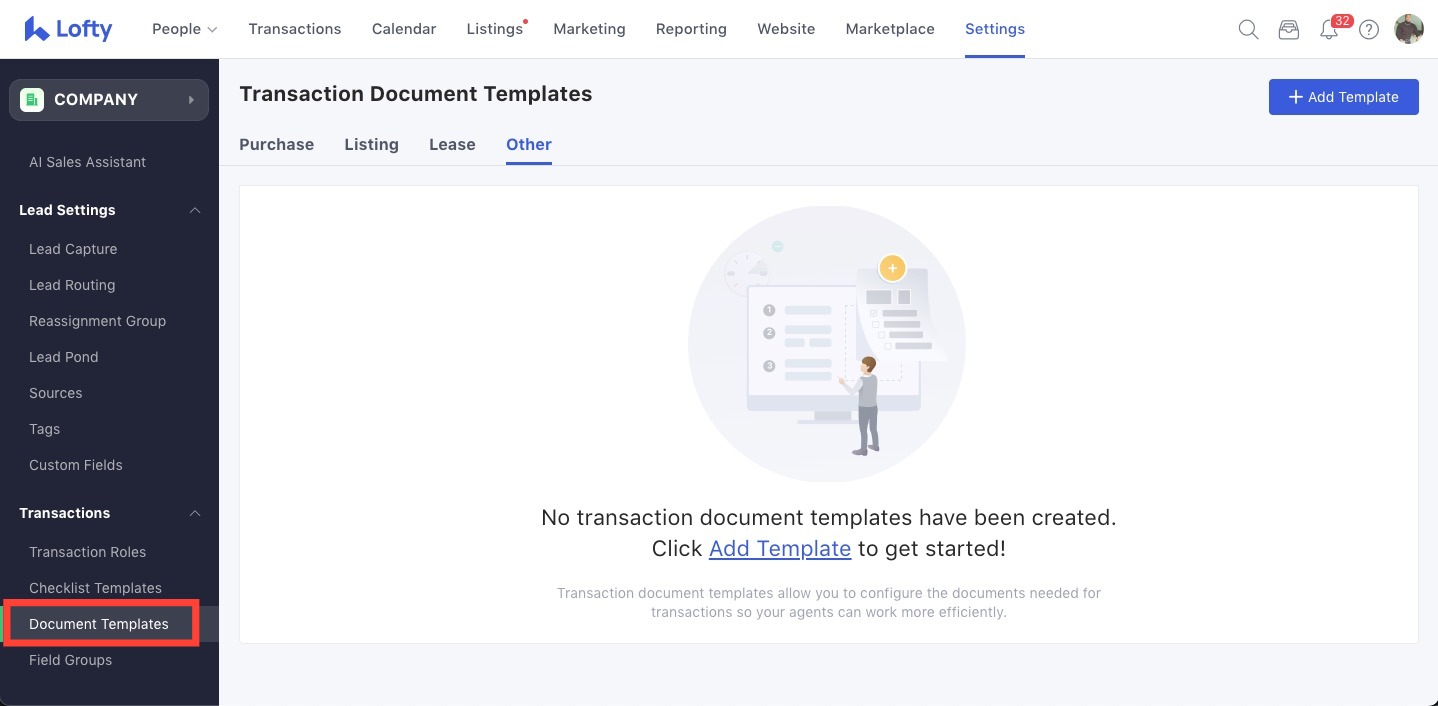The width and height of the screenshot is (1438, 706).
Task: Open the Marketing menu item
Action: point(589,29)
